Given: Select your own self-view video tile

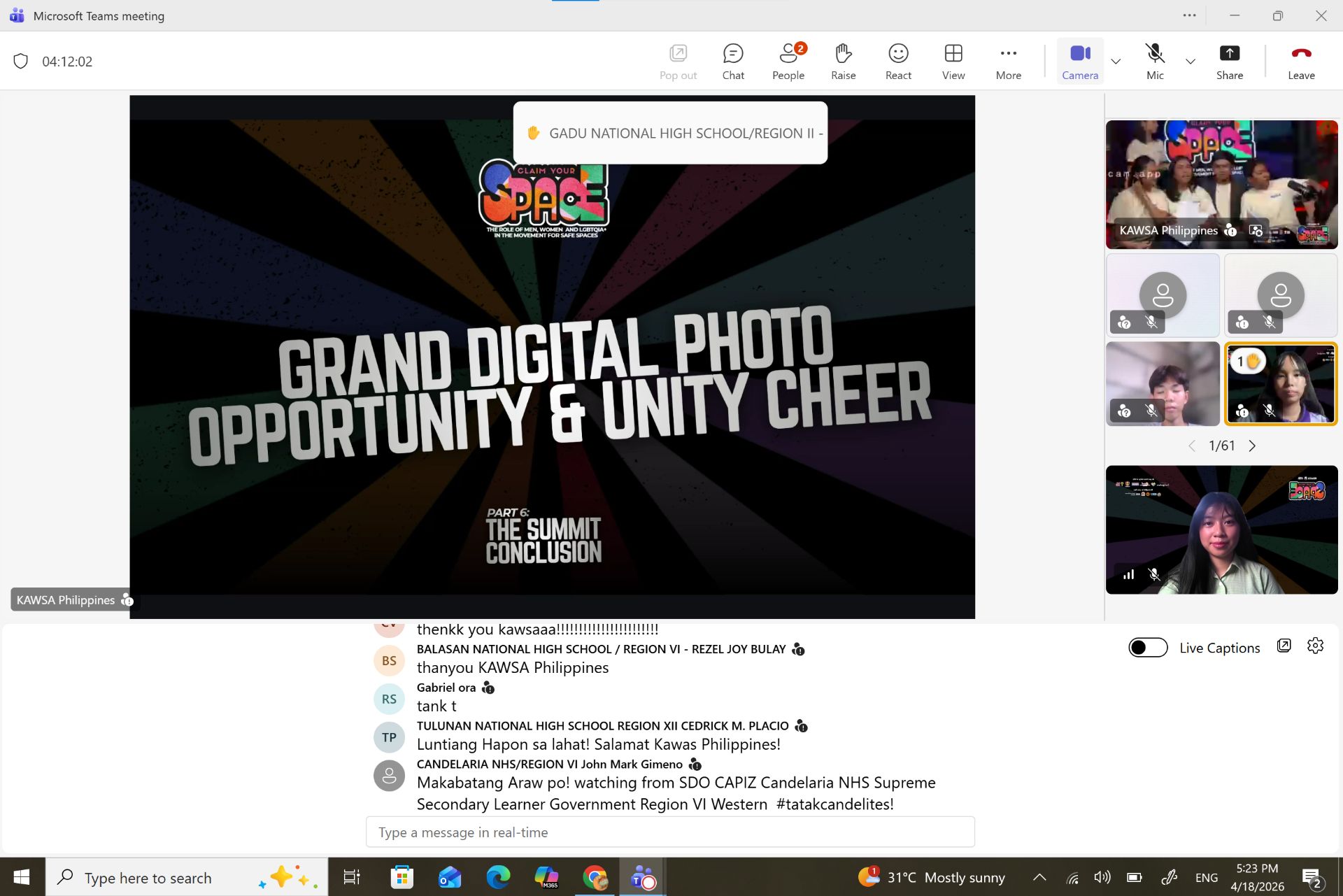Looking at the screenshot, I should click(1221, 529).
